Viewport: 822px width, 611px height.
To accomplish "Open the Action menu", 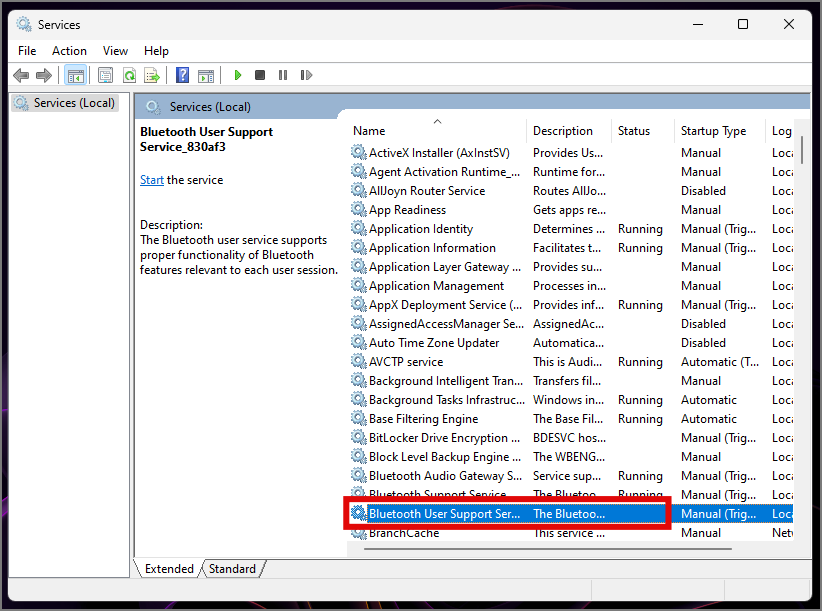I will [x=69, y=51].
